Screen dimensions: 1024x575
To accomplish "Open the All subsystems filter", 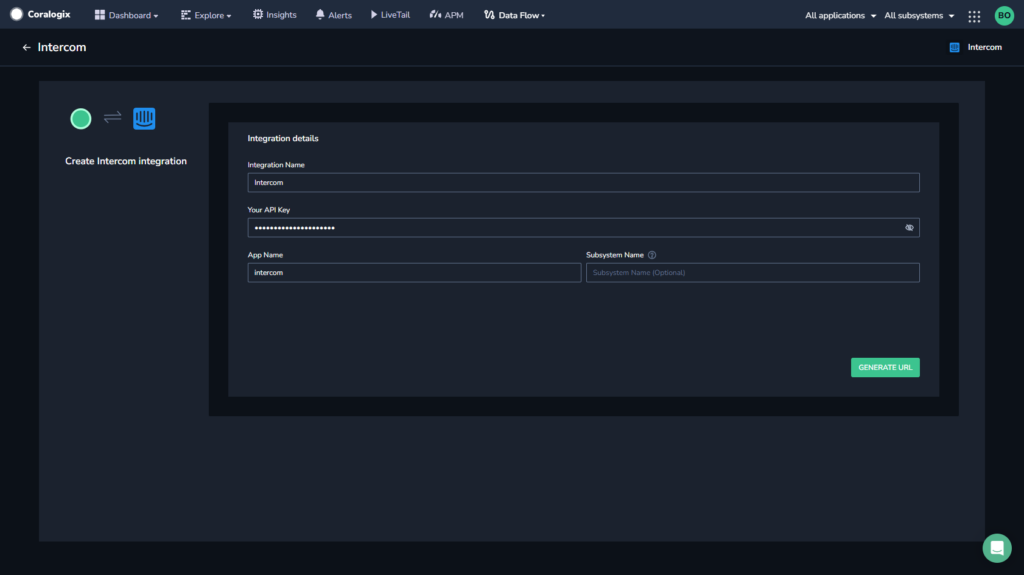I will (919, 16).
